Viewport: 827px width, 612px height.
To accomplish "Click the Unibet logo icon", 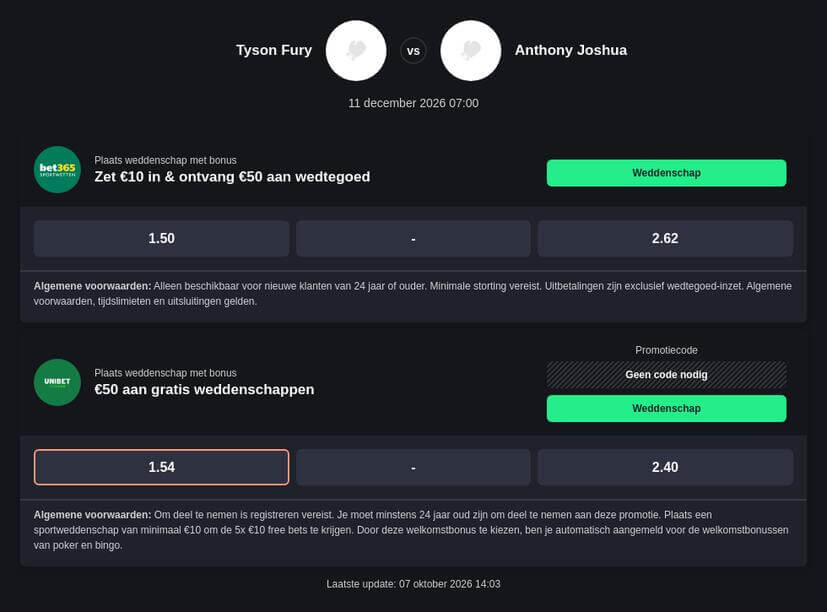I will 57,382.
